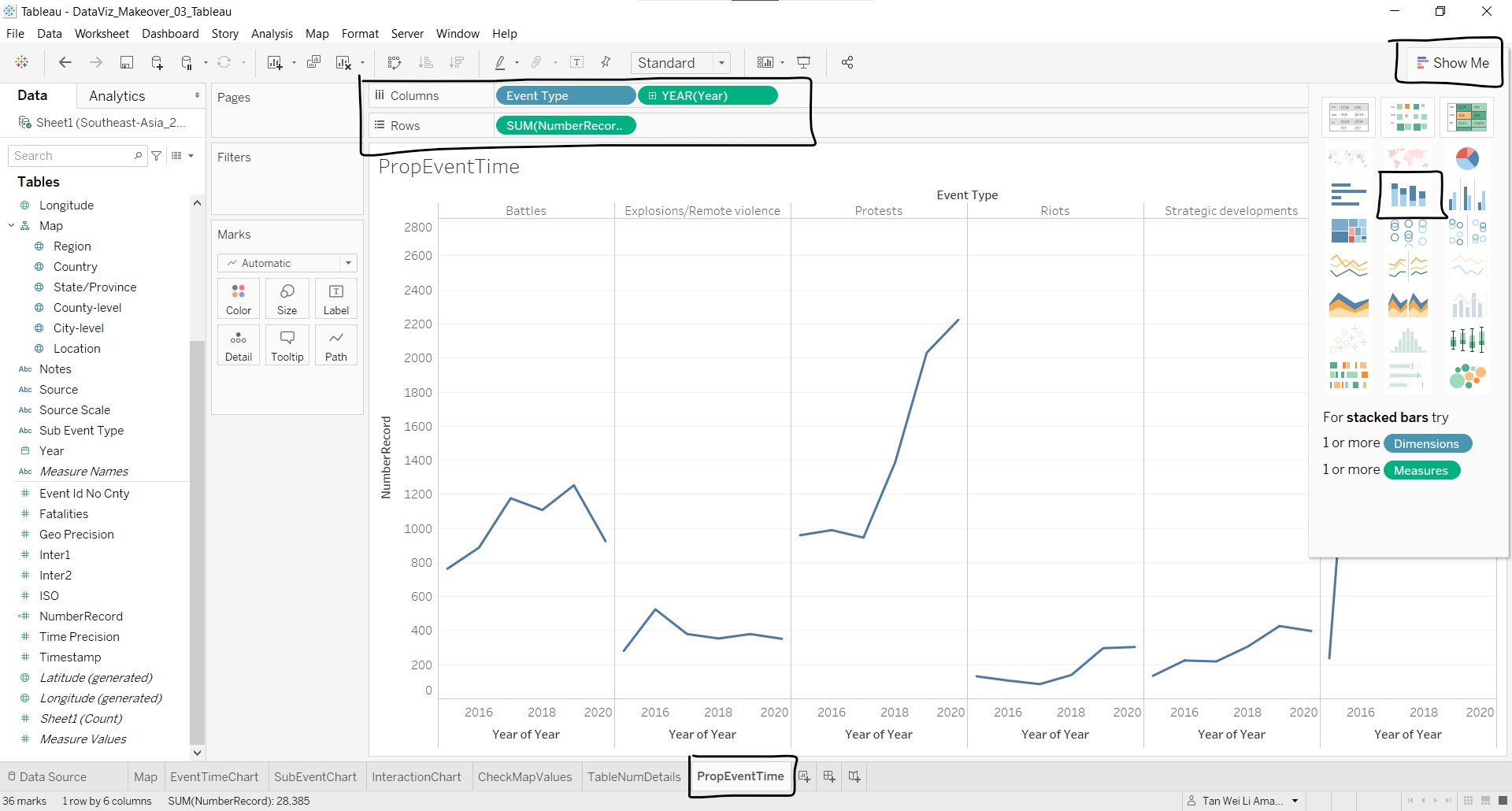Screen dimensions: 1512x811
Task: Click the New Dashboard icon beside sheet tabs
Action: pos(829,776)
